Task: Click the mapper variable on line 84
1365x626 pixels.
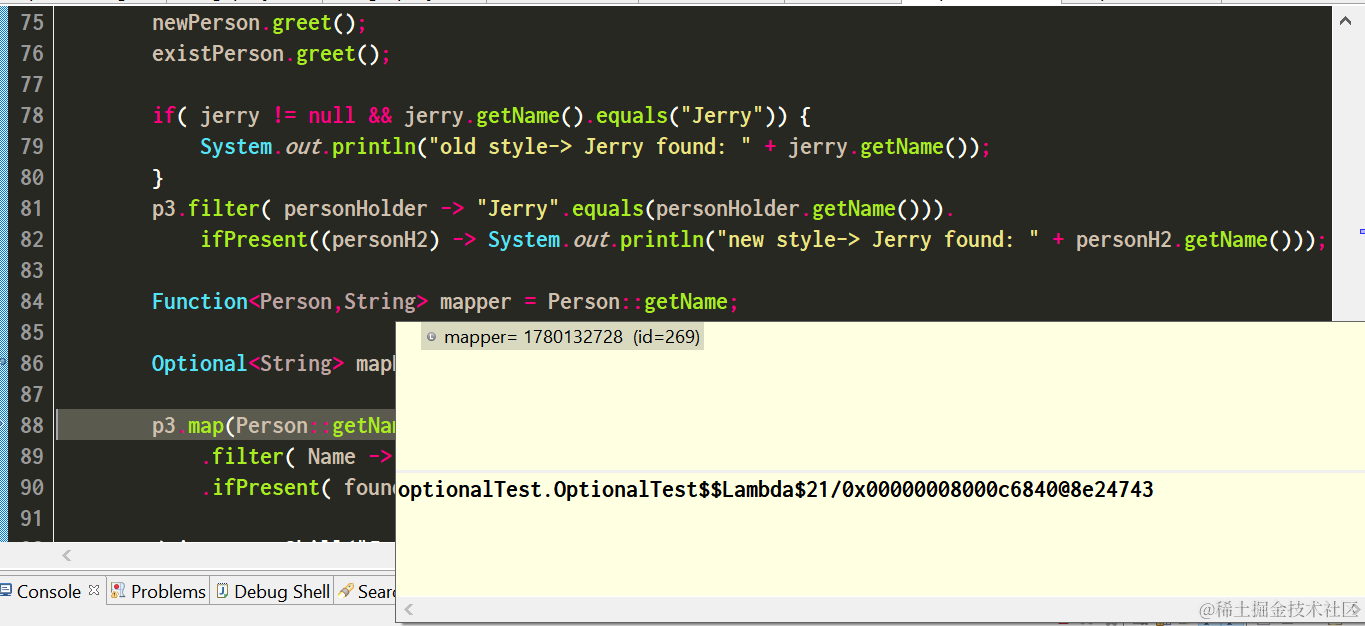Action: tap(475, 301)
